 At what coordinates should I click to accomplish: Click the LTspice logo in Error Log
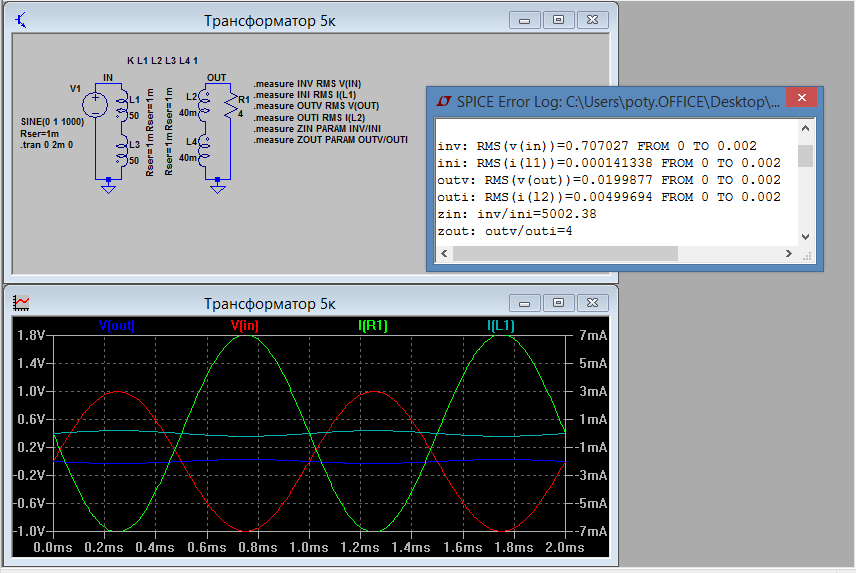pyautogui.click(x=443, y=101)
